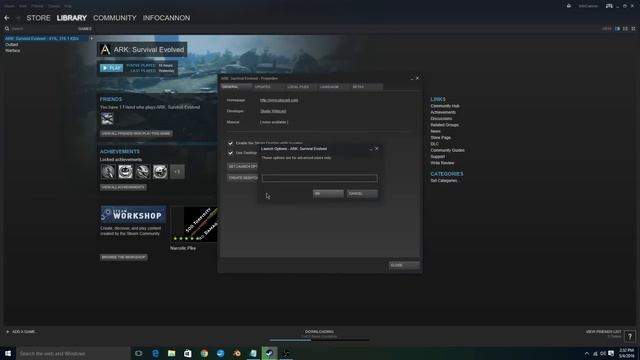Click the library search magnifier icon

pyautogui.click(x=7, y=29)
